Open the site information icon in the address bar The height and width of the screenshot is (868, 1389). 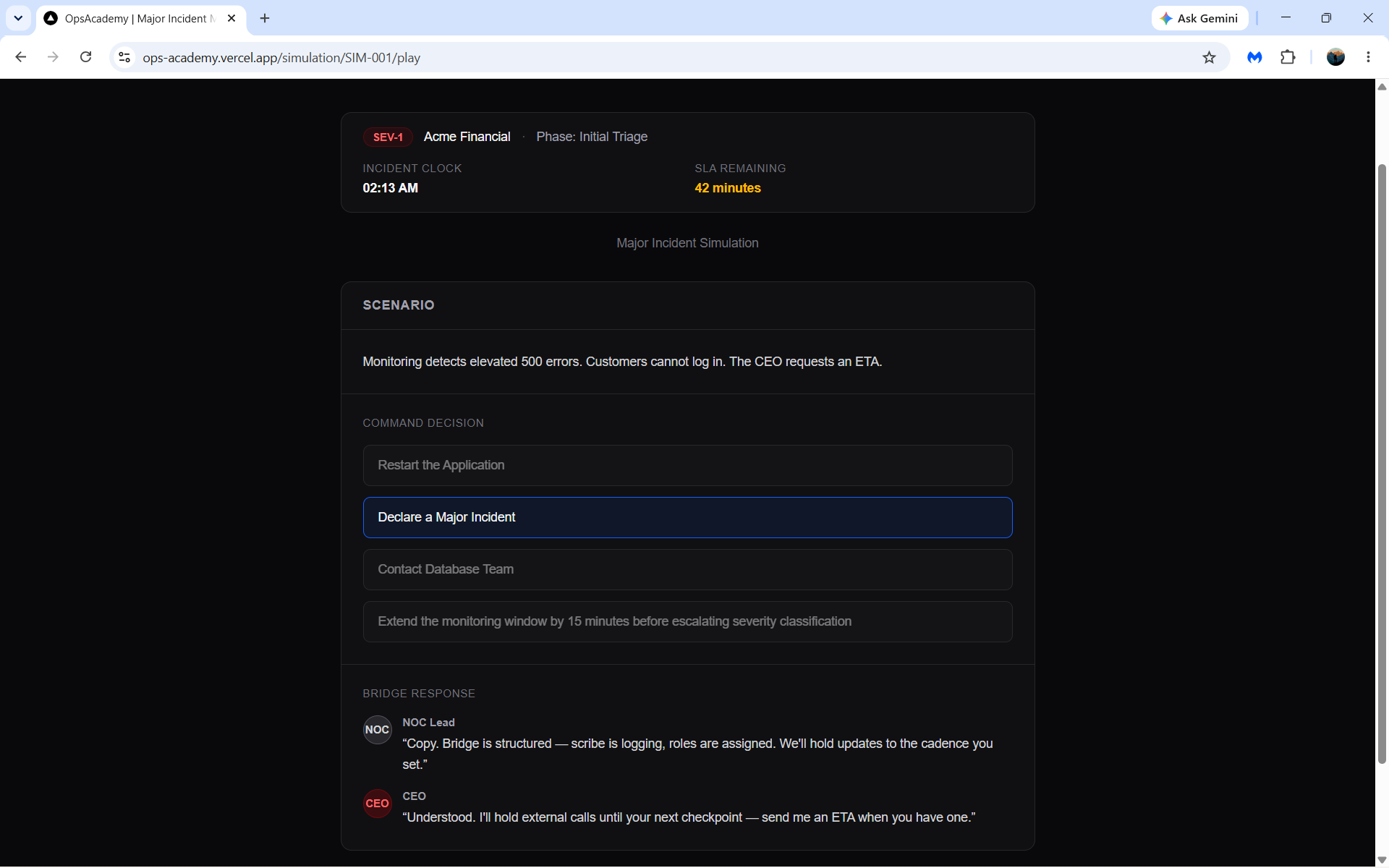[x=124, y=57]
